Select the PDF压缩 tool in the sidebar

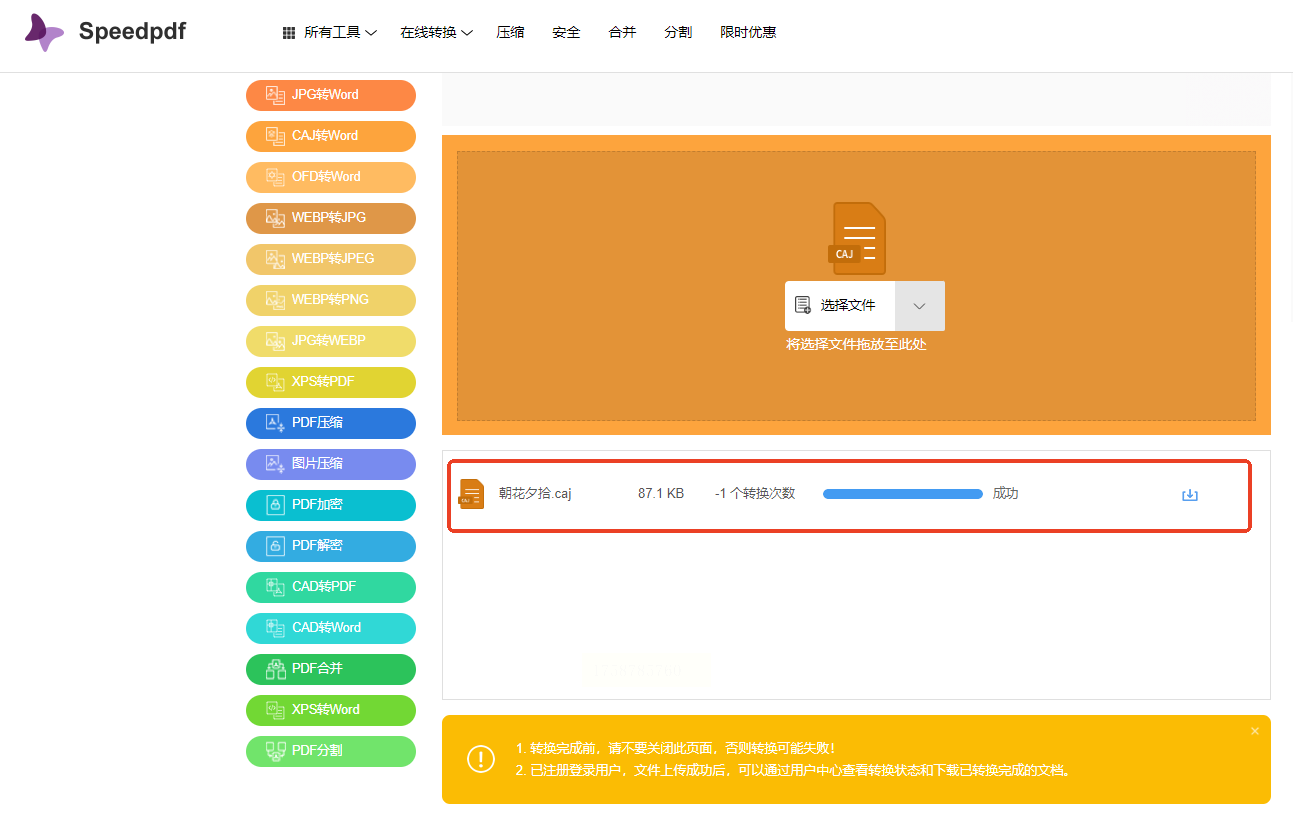click(330, 423)
